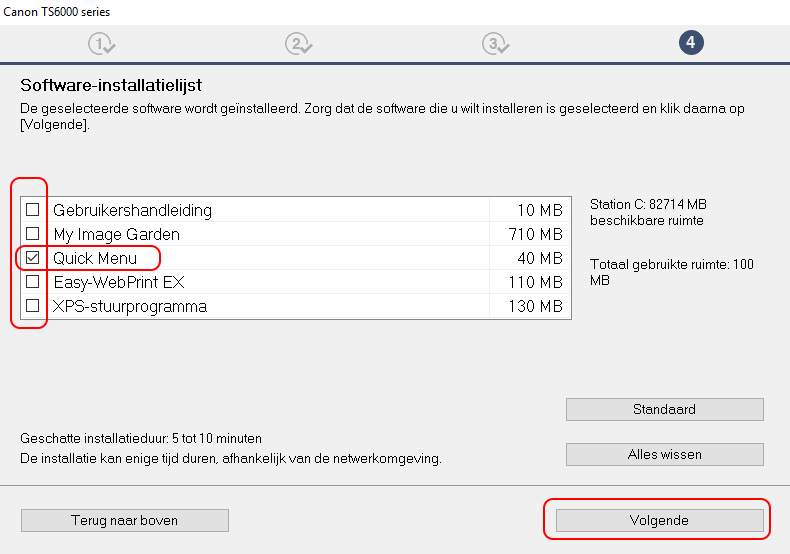This screenshot has width=790, height=554.
Task: Proceed by clicking Volgende
Action: (x=659, y=520)
